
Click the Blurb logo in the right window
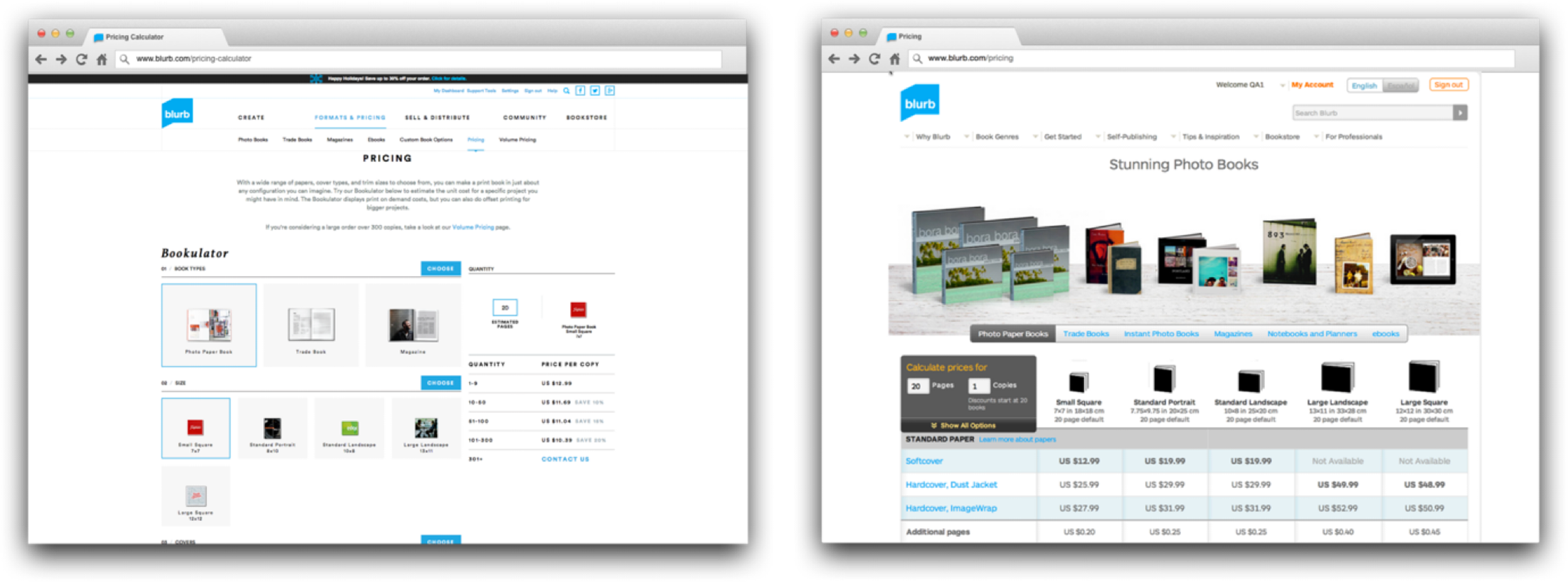(x=919, y=103)
